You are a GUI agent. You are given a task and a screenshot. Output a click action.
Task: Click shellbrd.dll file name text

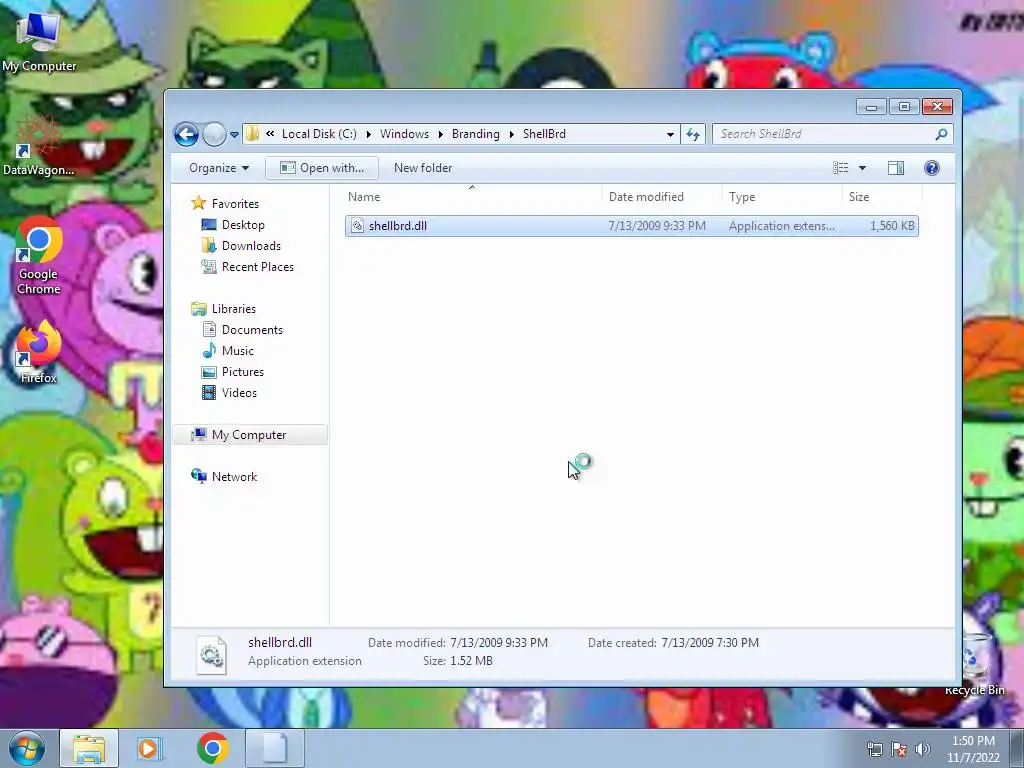click(398, 226)
